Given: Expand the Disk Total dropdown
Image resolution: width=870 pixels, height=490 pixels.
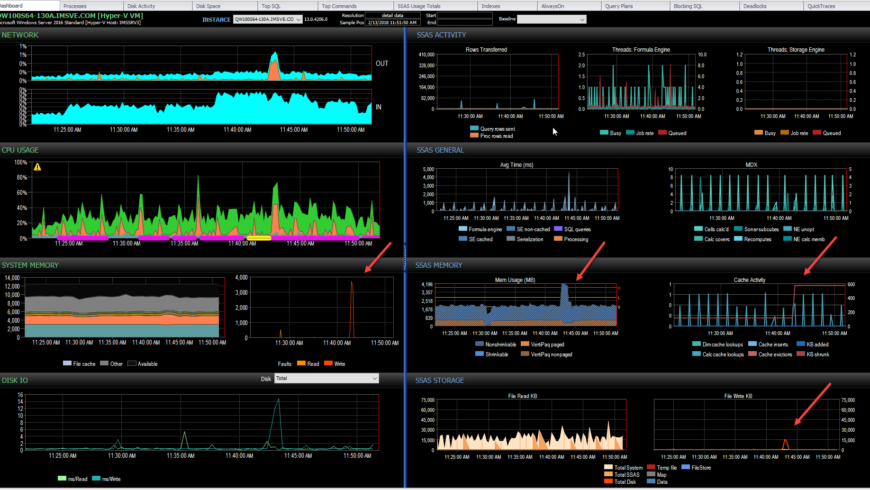Looking at the screenshot, I should [326, 378].
